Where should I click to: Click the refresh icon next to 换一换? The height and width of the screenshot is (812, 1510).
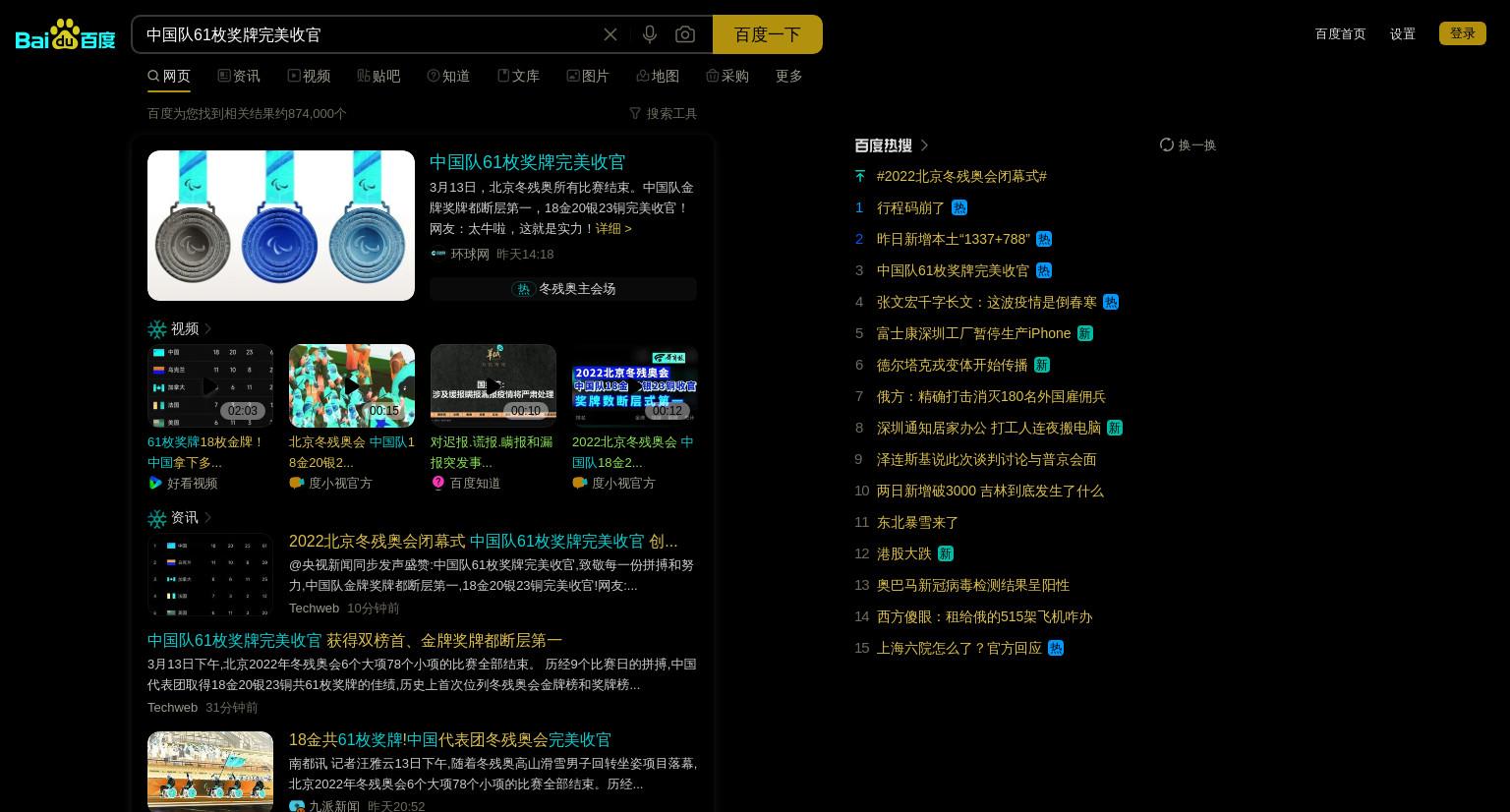click(x=1167, y=145)
